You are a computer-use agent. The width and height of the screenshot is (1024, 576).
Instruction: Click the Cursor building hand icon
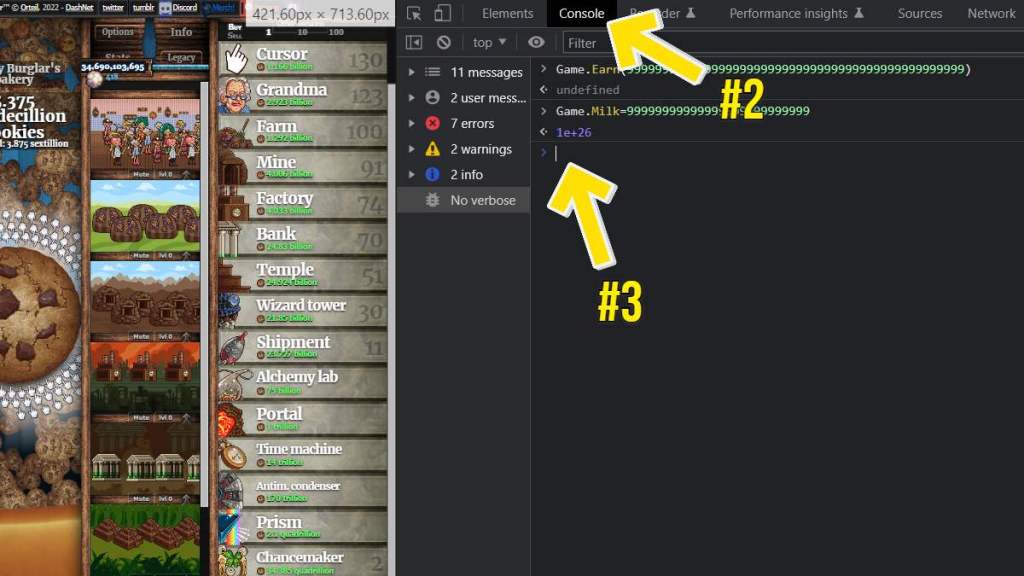click(x=236, y=59)
